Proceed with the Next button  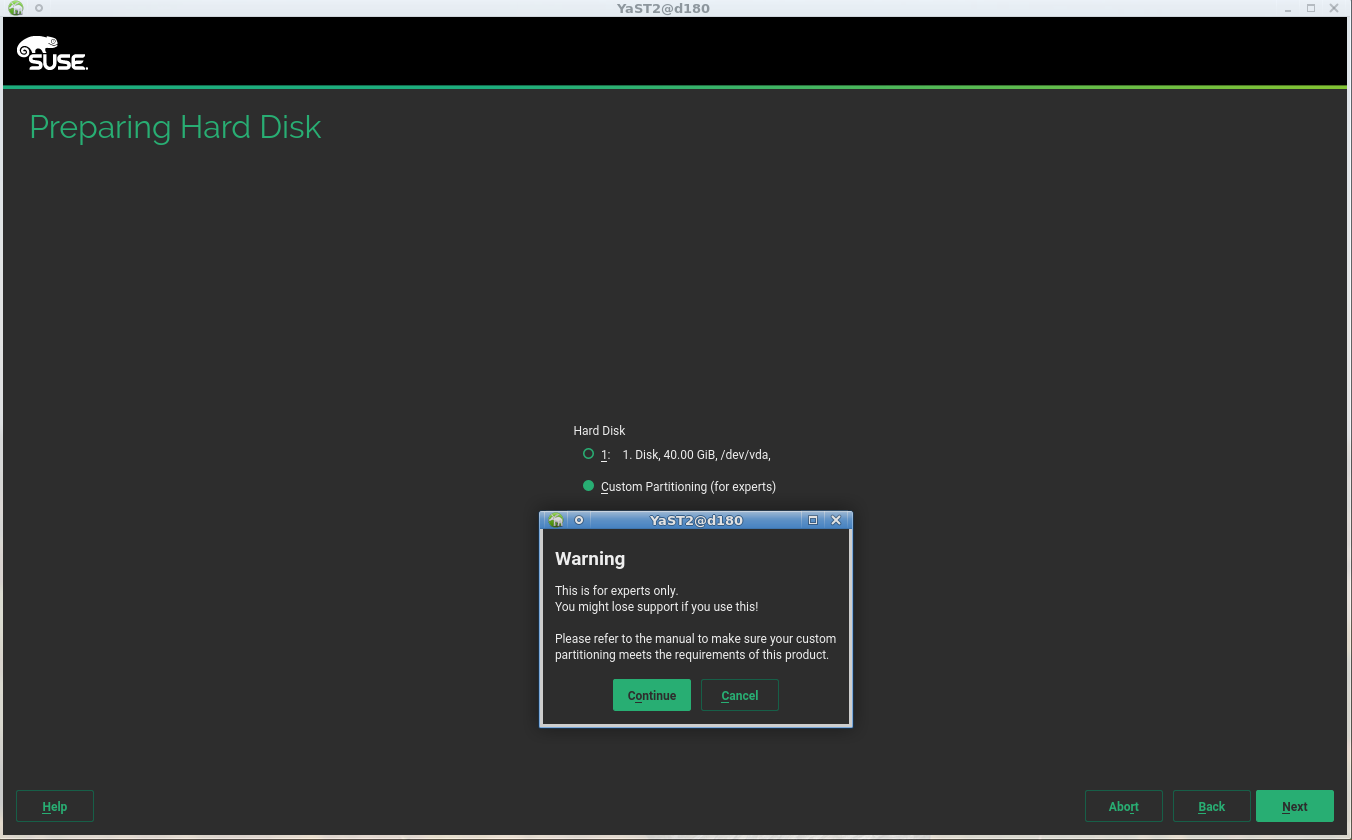[1294, 806]
